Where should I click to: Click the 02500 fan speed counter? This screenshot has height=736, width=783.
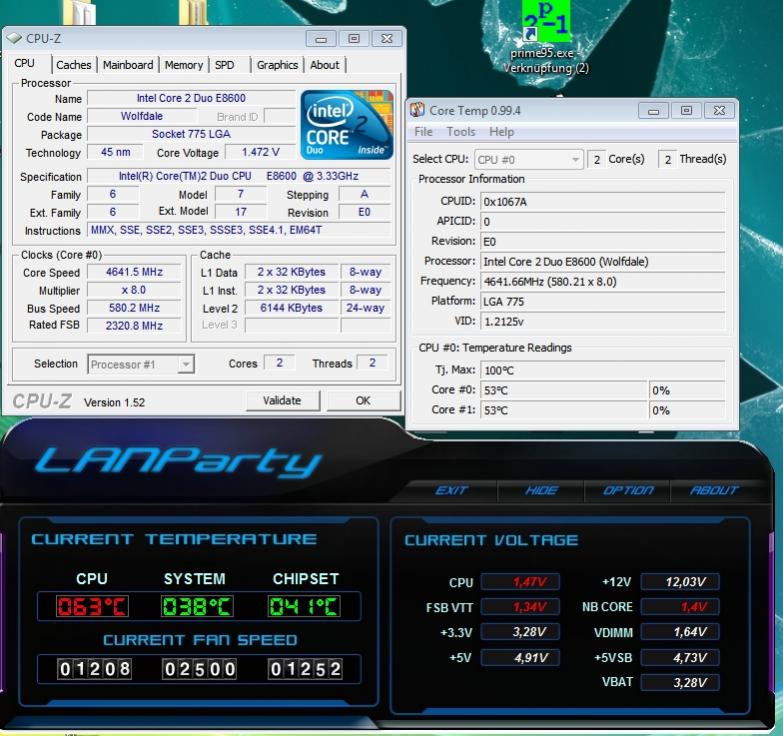[x=199, y=669]
